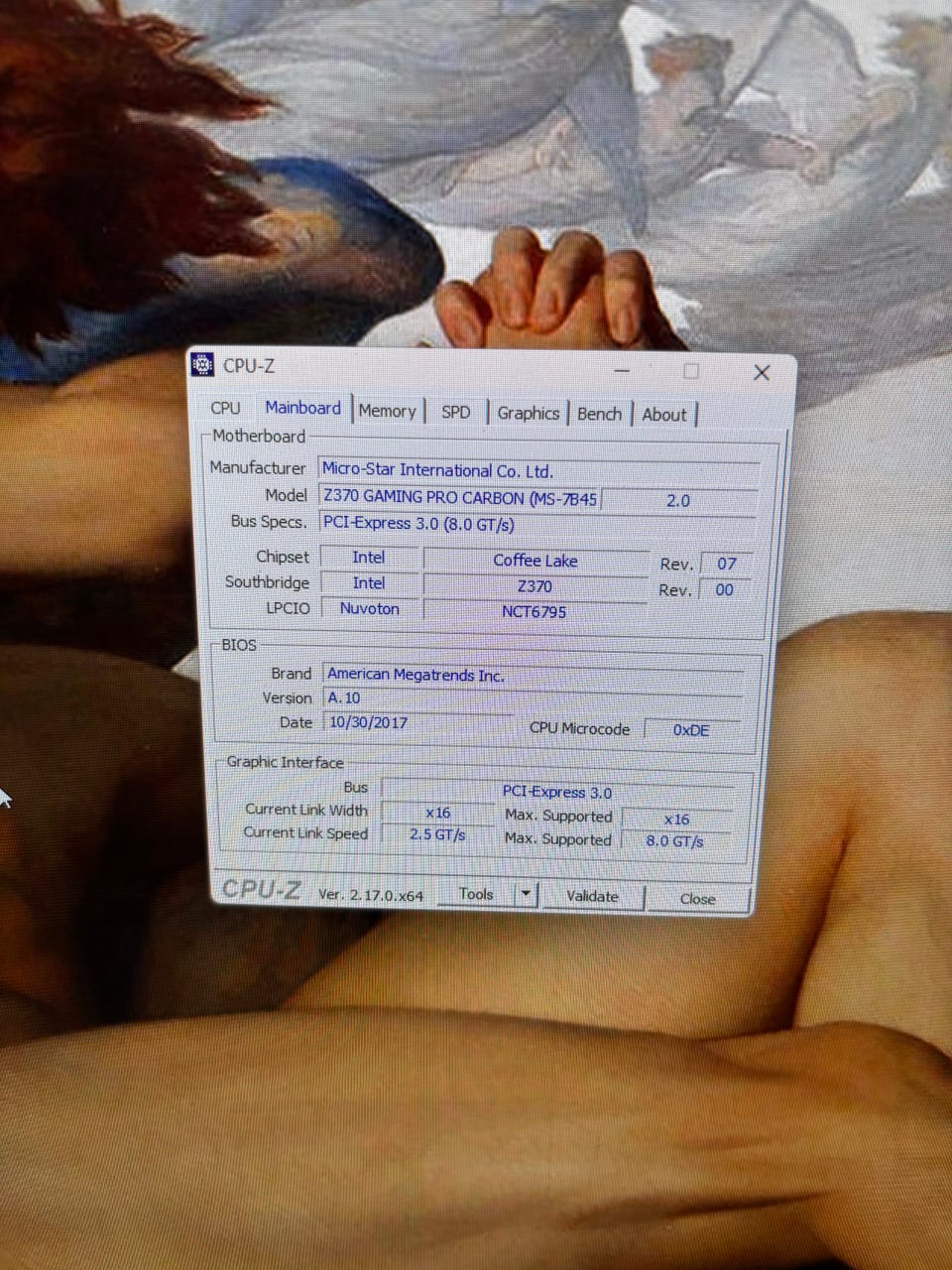Click the Validate button
Viewport: 952px width, 1270px height.
592,896
